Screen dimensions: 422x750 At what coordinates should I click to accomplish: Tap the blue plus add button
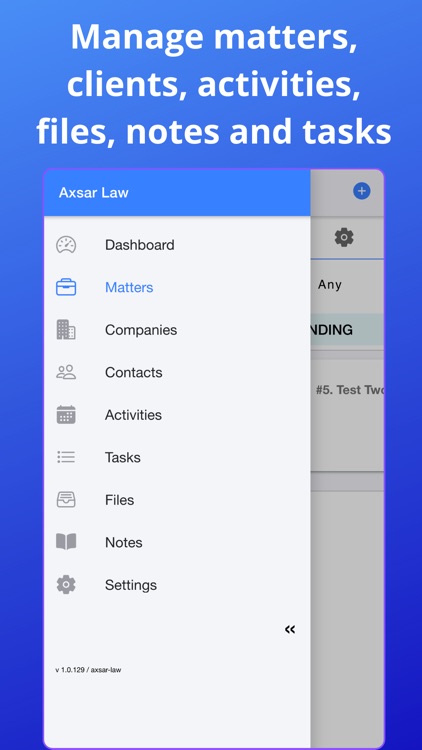click(x=362, y=191)
